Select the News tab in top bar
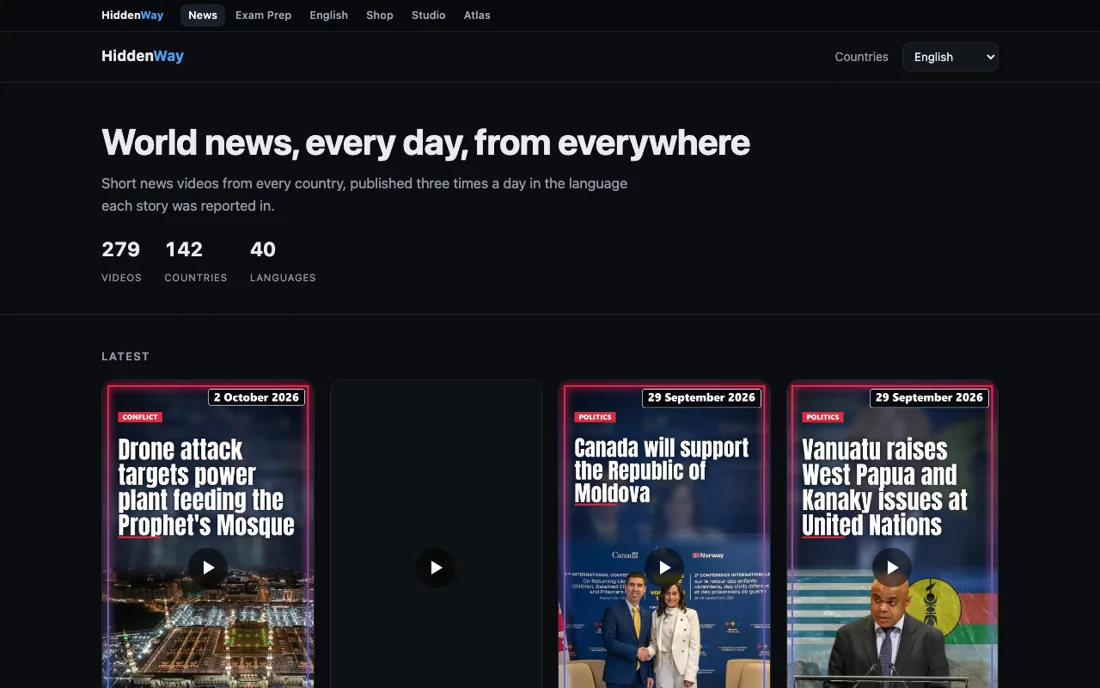Screen dimensions: 1100x688 tap(202, 15)
